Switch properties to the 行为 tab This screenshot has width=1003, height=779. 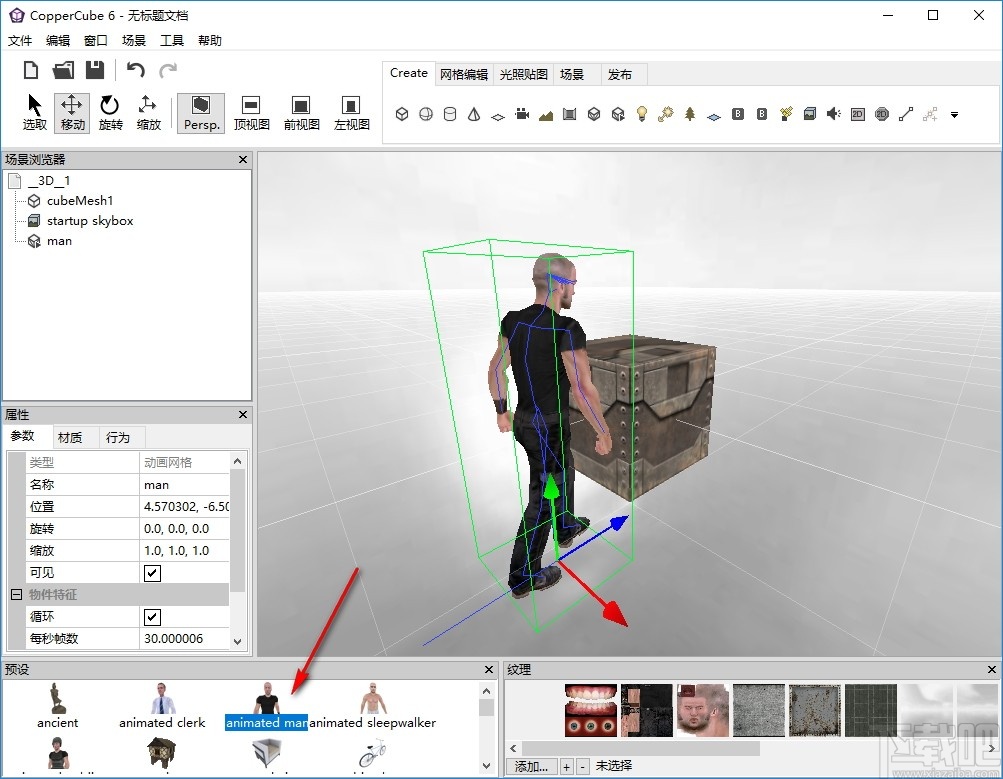120,437
